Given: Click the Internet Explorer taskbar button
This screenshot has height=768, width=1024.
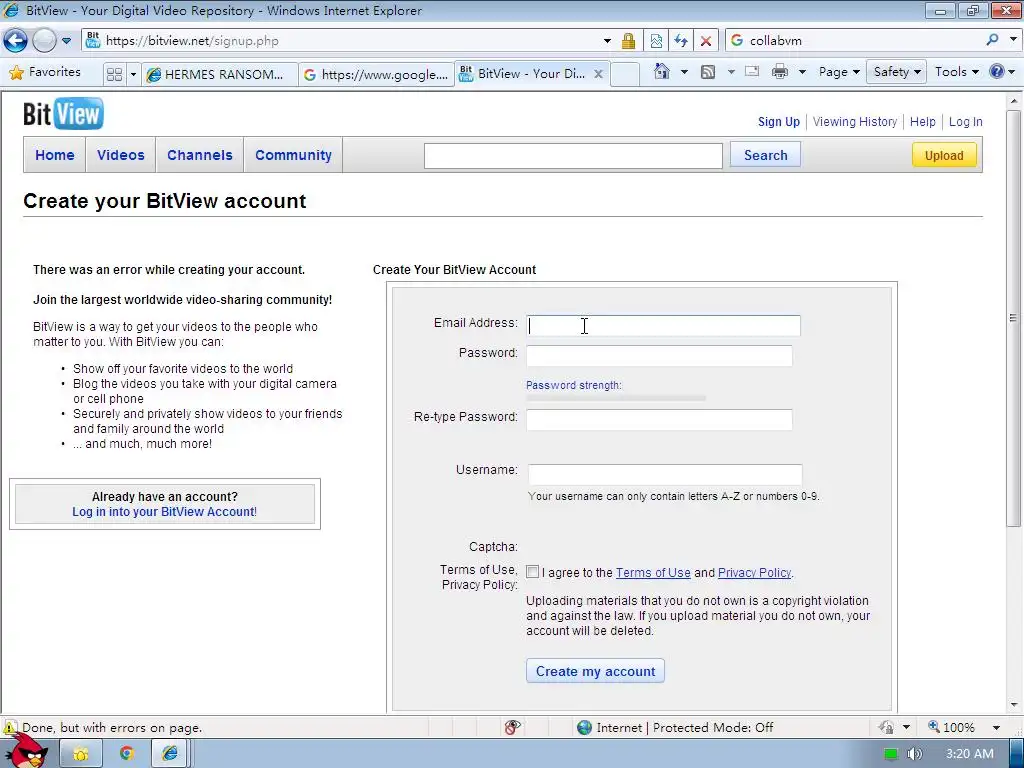Looking at the screenshot, I should (x=171, y=754).
